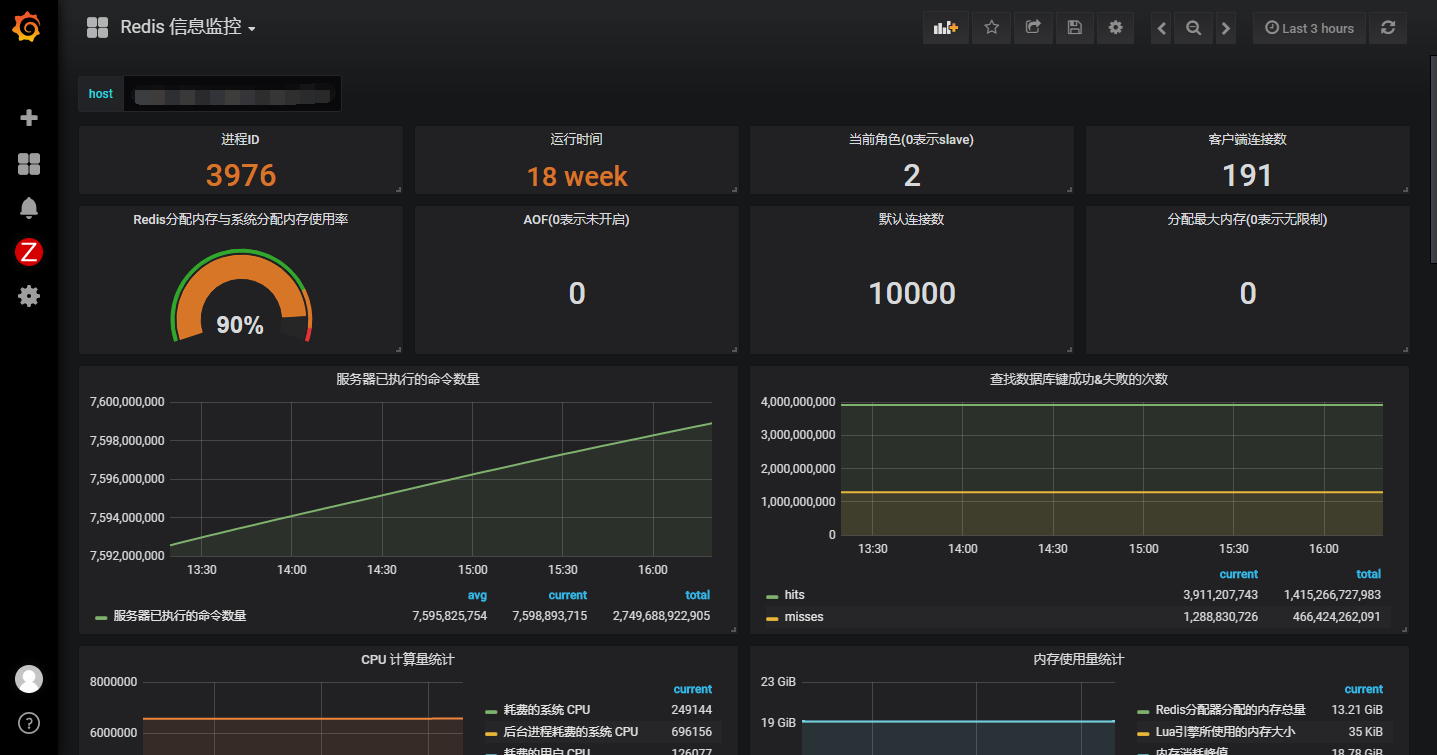Open dashboard settings gear in toolbar
The height and width of the screenshot is (755, 1437).
point(1115,28)
